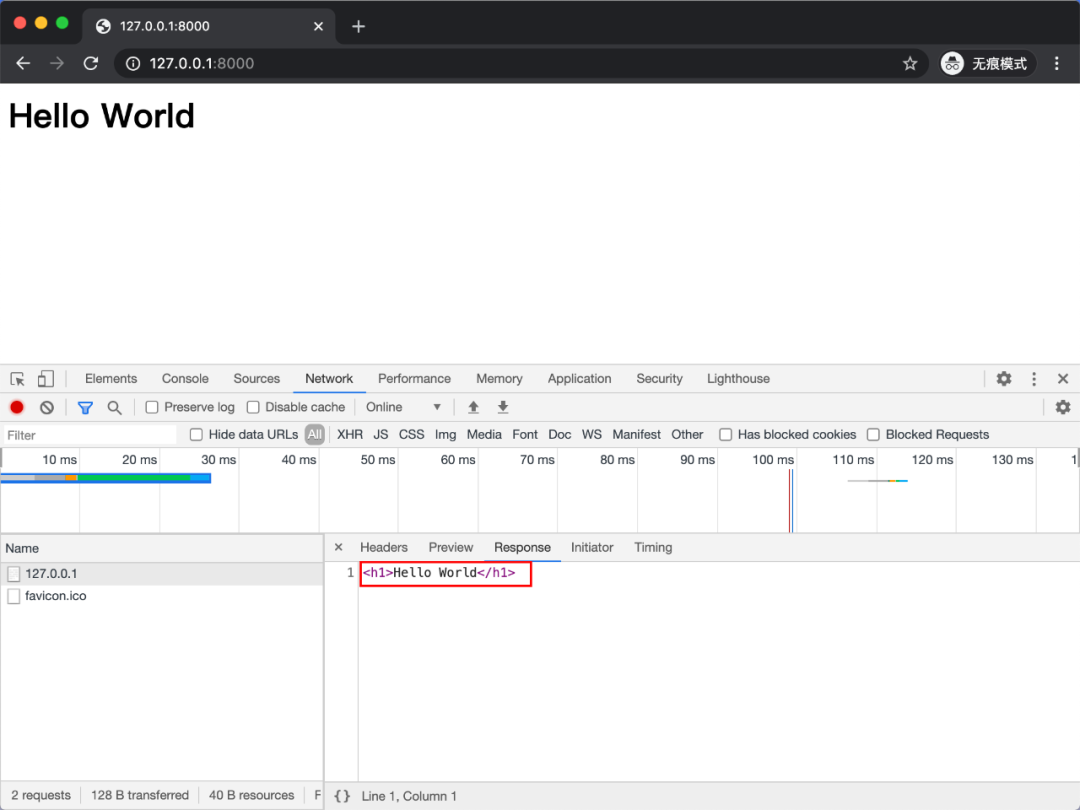Toggle the network filter funnel icon
Viewport: 1080px width, 810px height.
point(85,408)
